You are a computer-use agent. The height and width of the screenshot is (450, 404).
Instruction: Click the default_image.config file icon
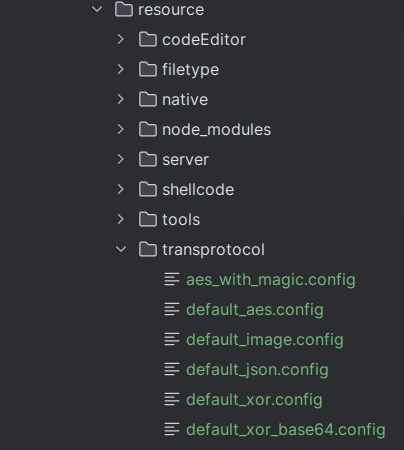click(172, 339)
